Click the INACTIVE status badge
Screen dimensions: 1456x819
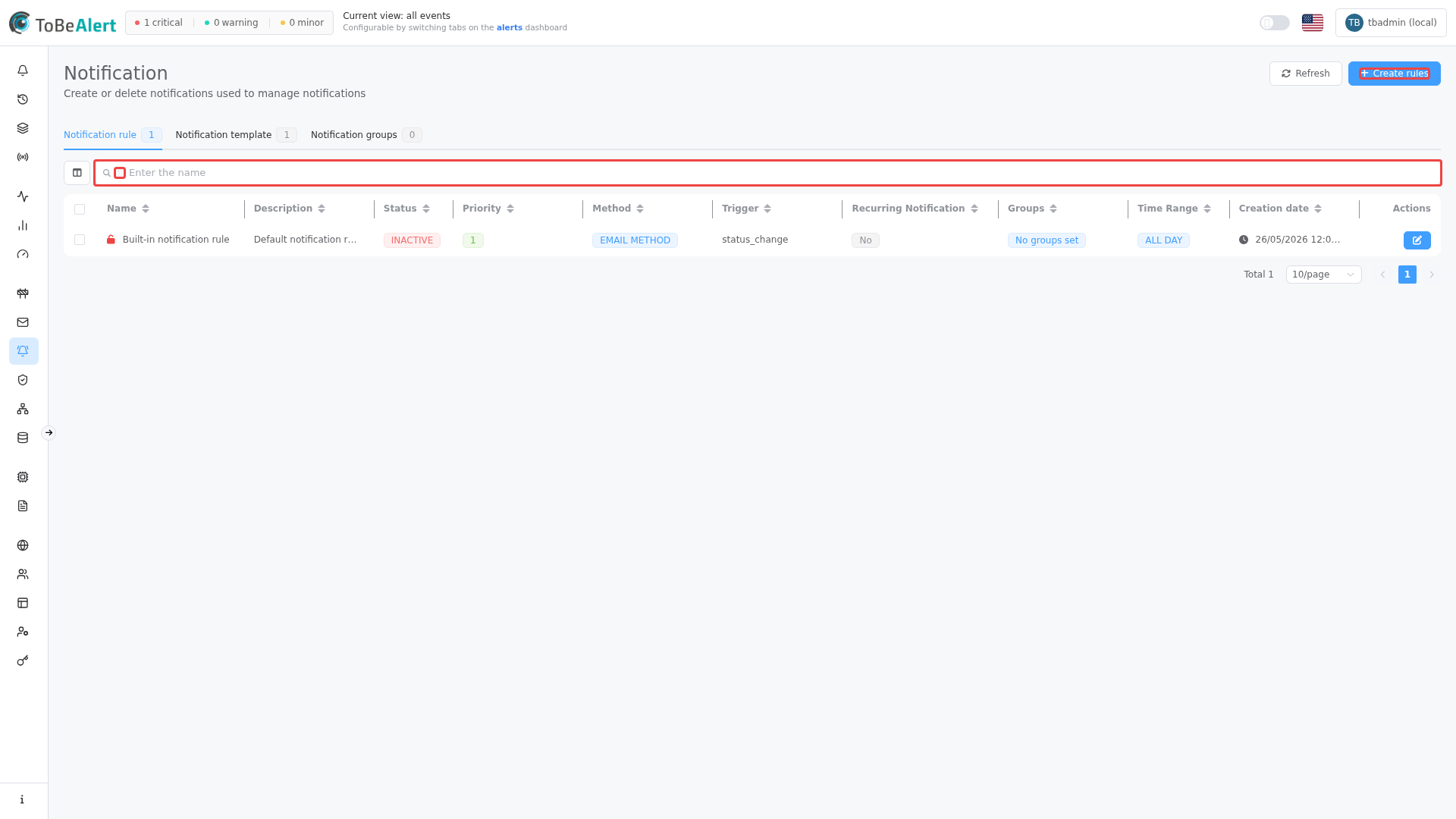pyautogui.click(x=412, y=240)
